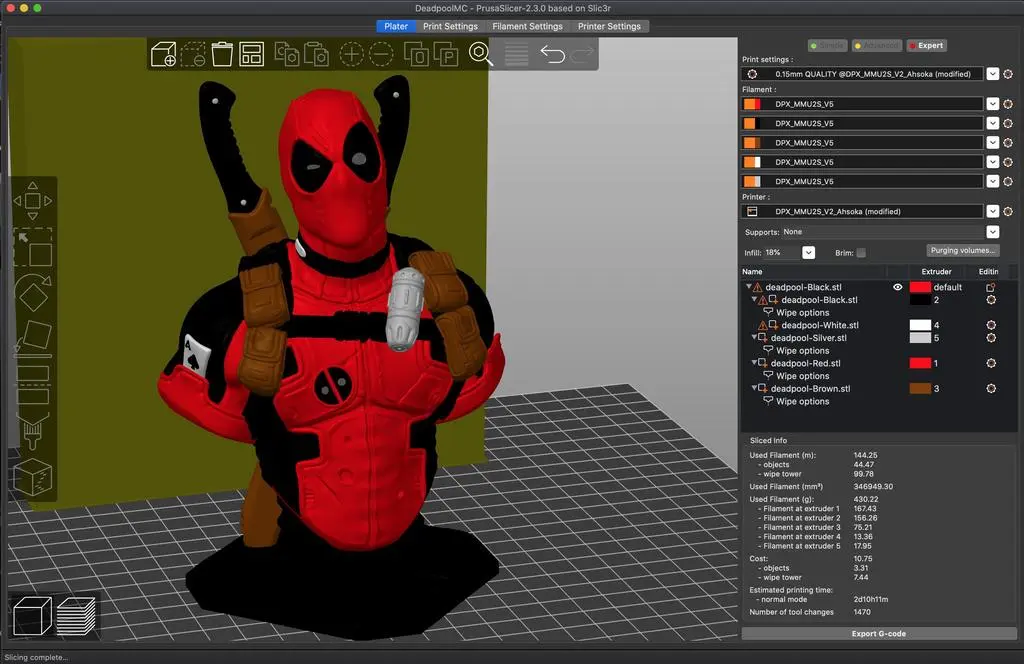
Task: Open the Search magnifier tool
Action: point(481,54)
